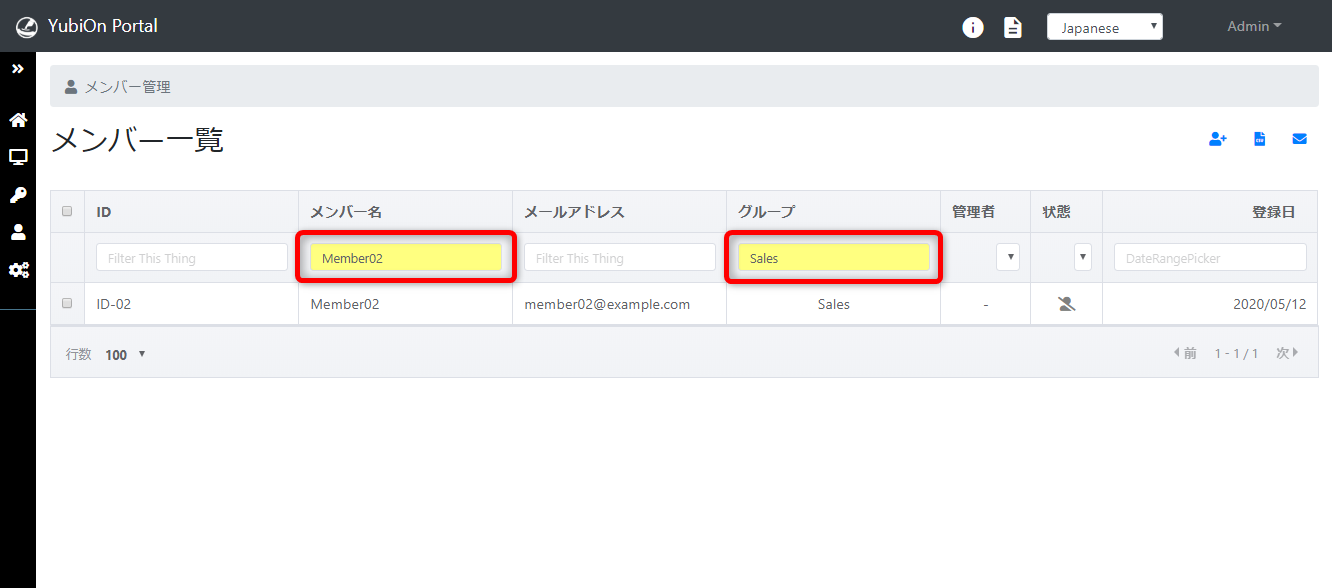Click the CSV file export icon

pyautogui.click(x=1260, y=140)
